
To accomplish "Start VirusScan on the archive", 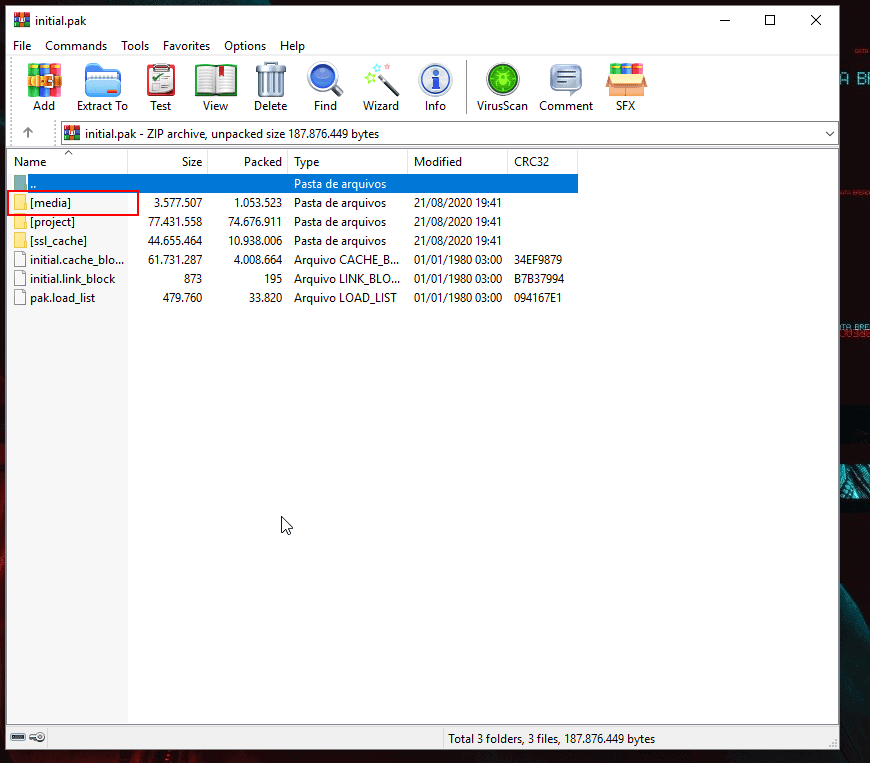I will click(x=502, y=87).
